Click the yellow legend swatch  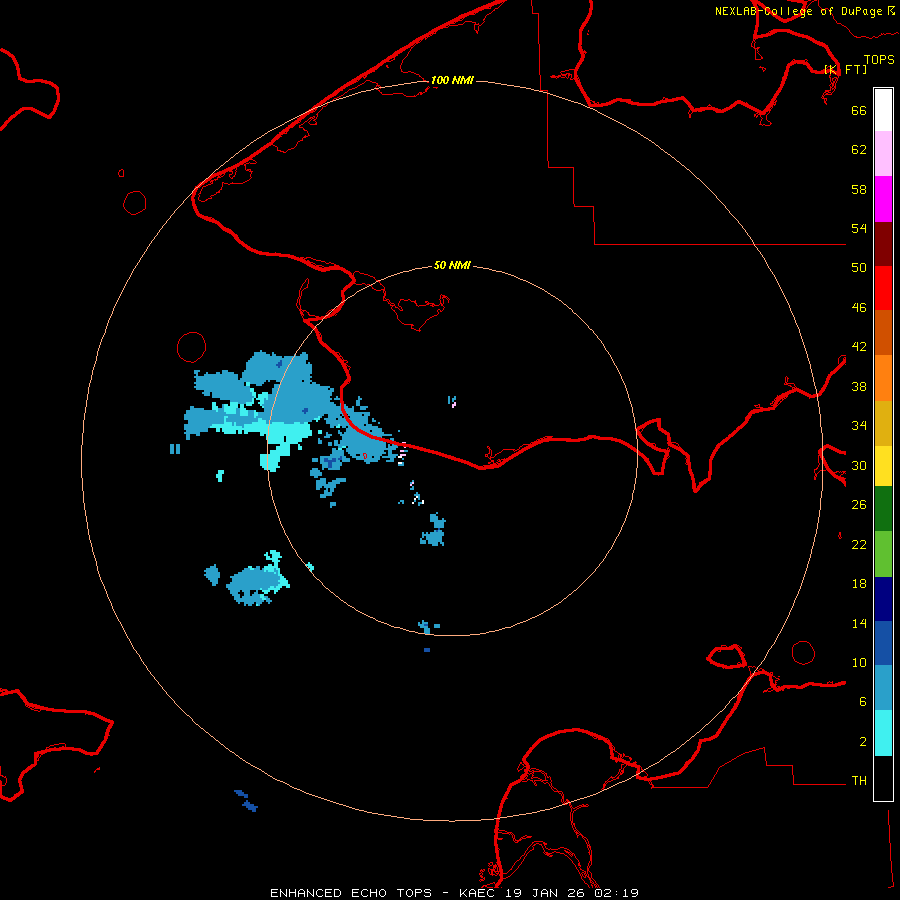coord(883,466)
